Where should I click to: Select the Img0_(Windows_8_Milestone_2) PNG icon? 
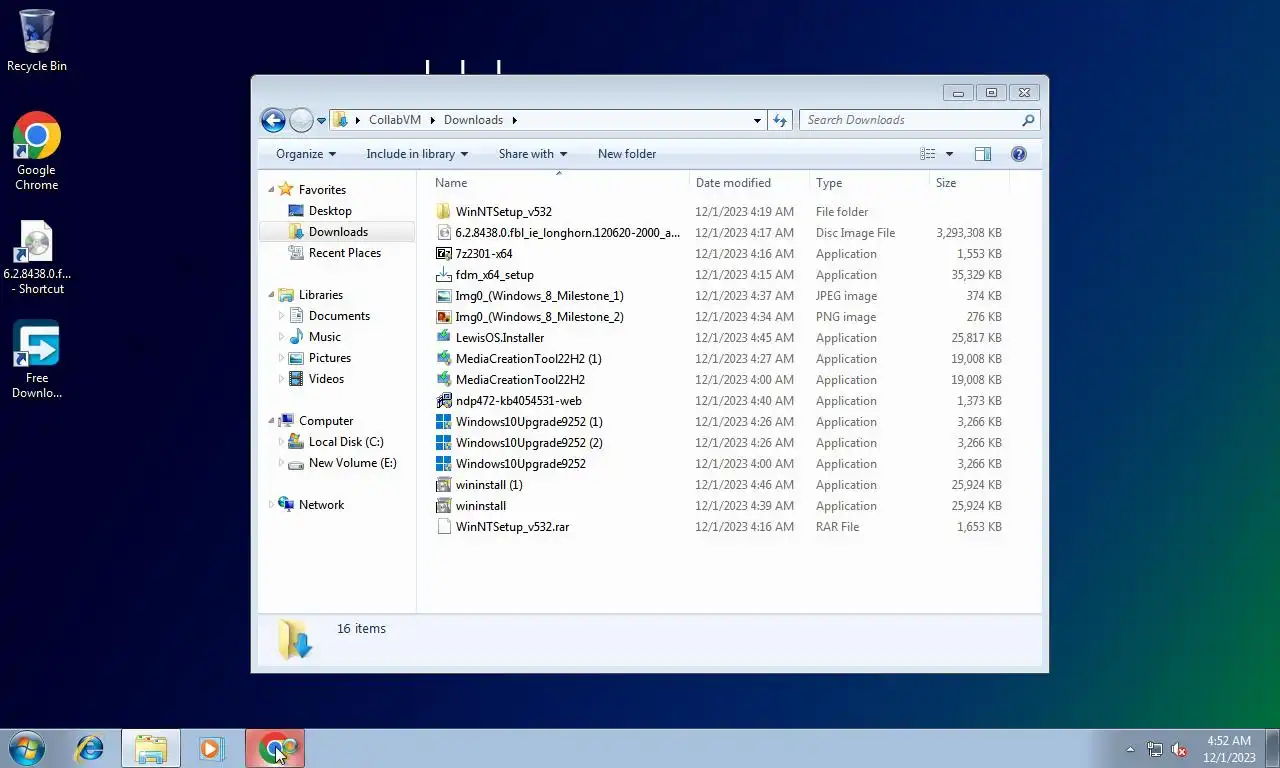click(x=444, y=317)
